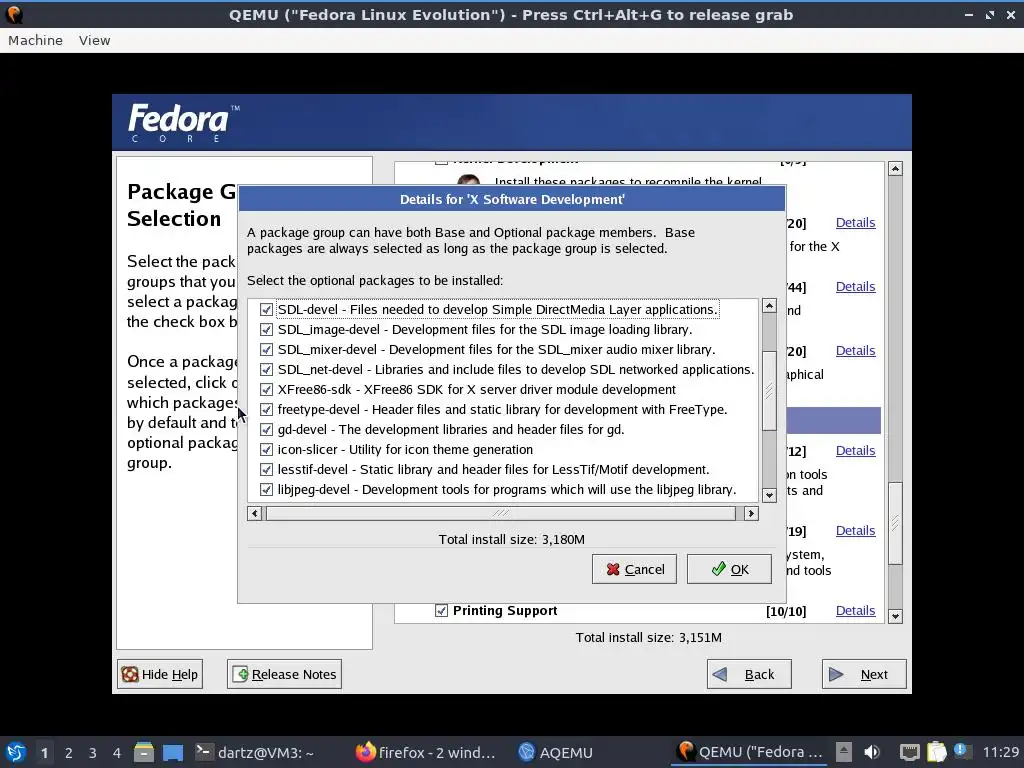Switch to firefox taskbar entry

pos(425,752)
